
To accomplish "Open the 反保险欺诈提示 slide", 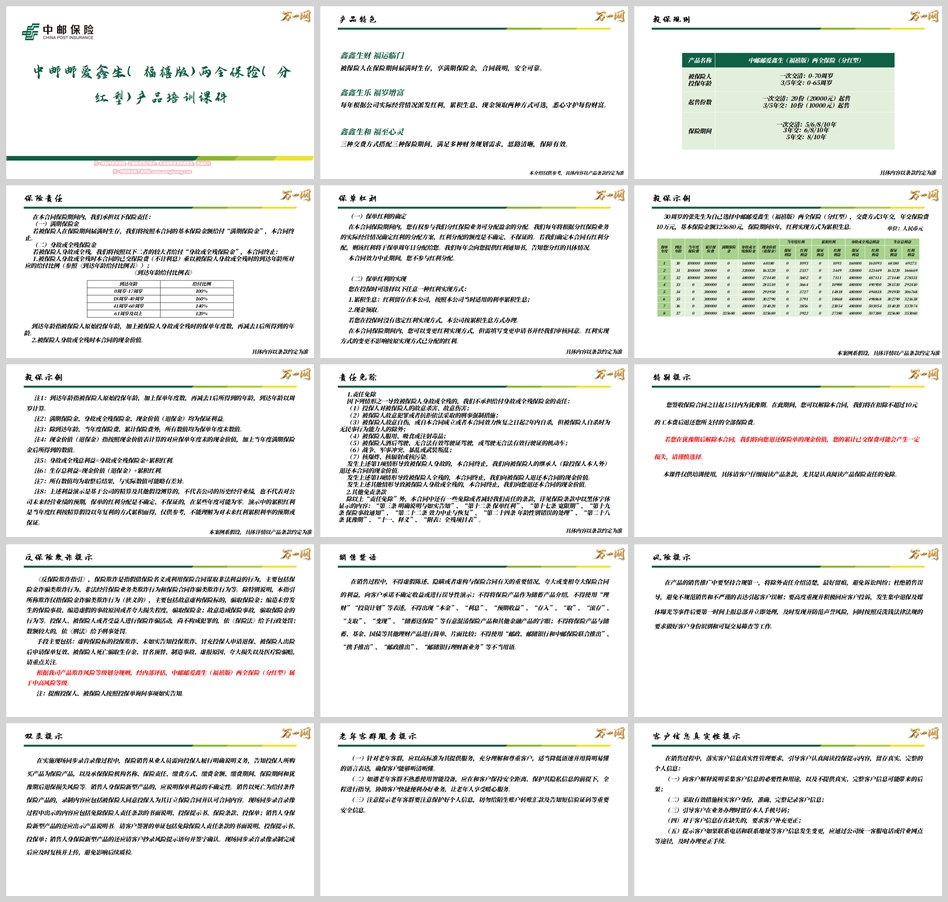I will [158, 630].
